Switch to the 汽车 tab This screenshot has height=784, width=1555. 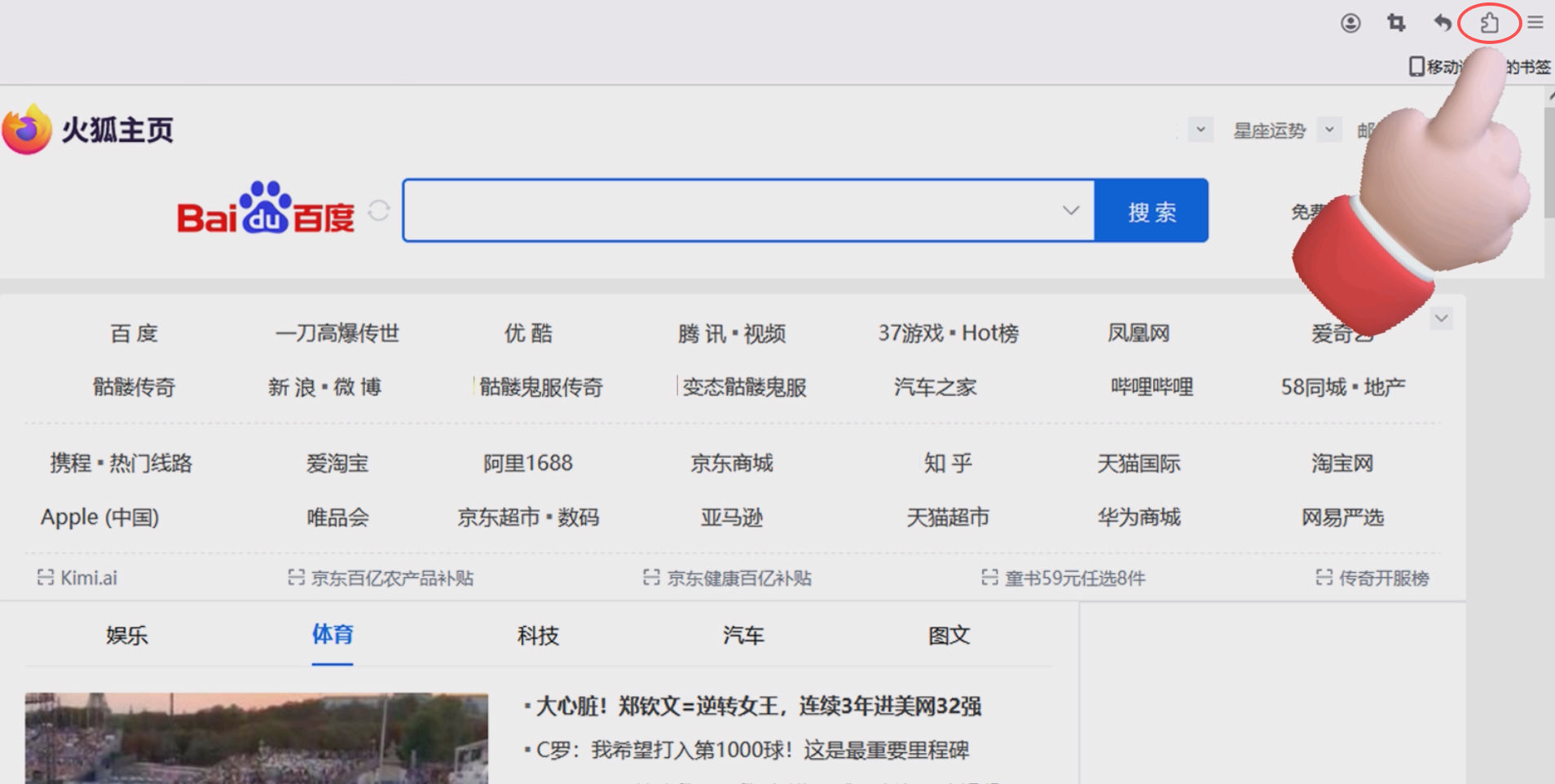(742, 636)
